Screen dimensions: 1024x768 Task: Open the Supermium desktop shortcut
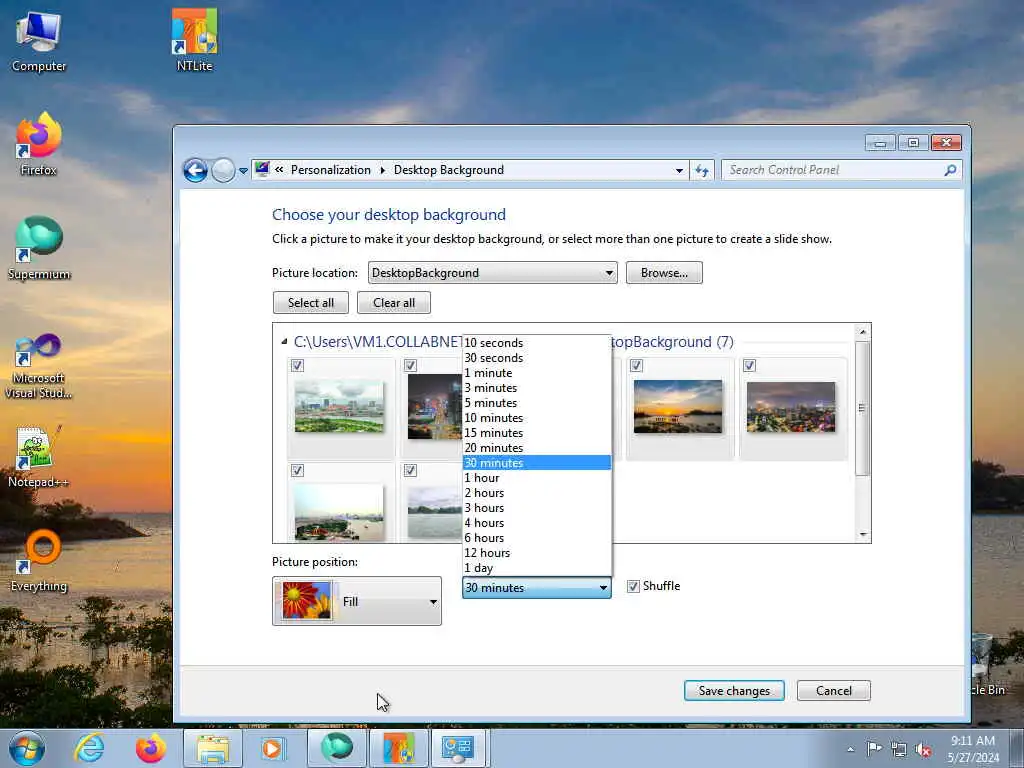tap(39, 248)
